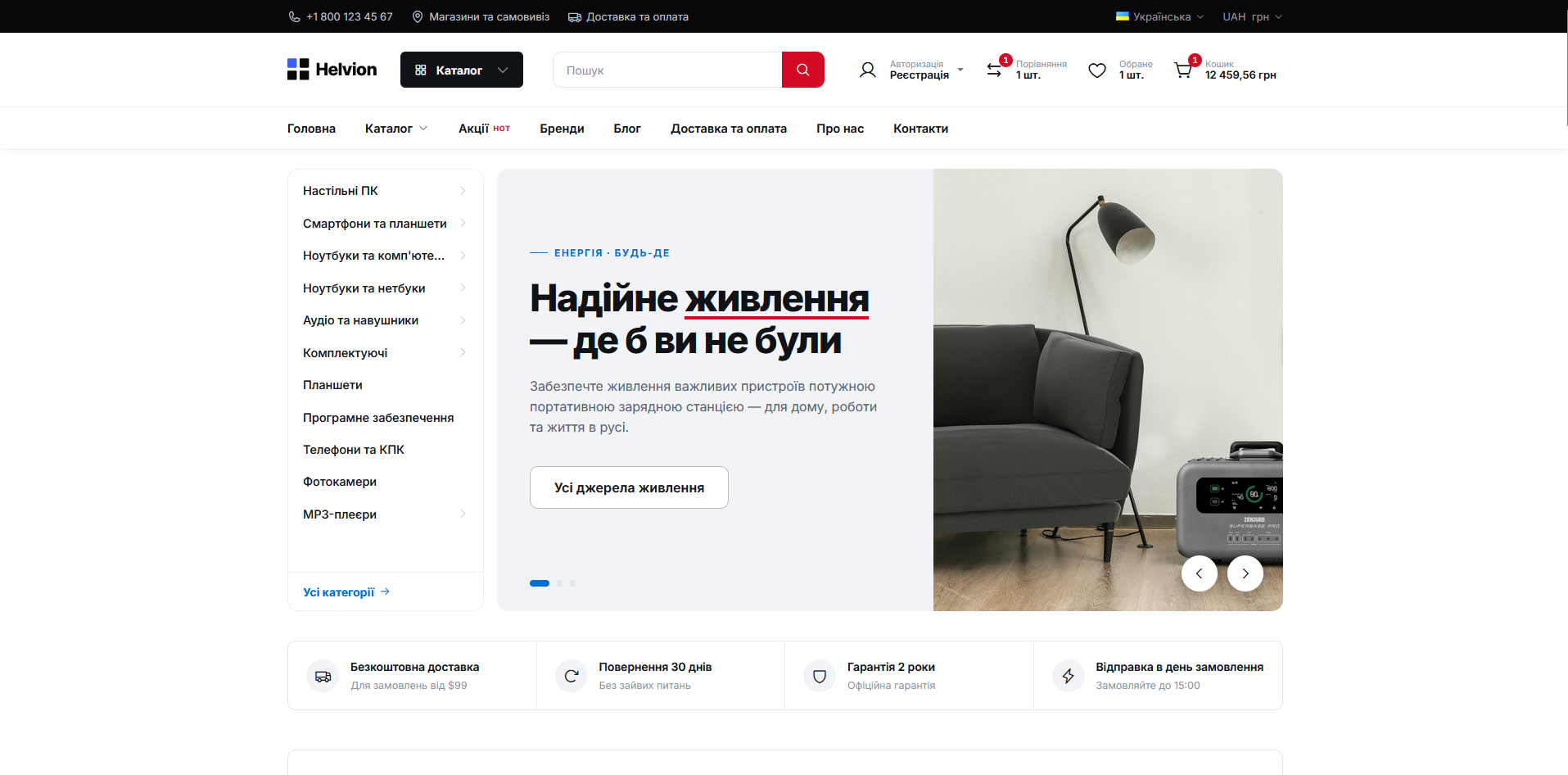Open the comparison arrows icon

point(994,70)
